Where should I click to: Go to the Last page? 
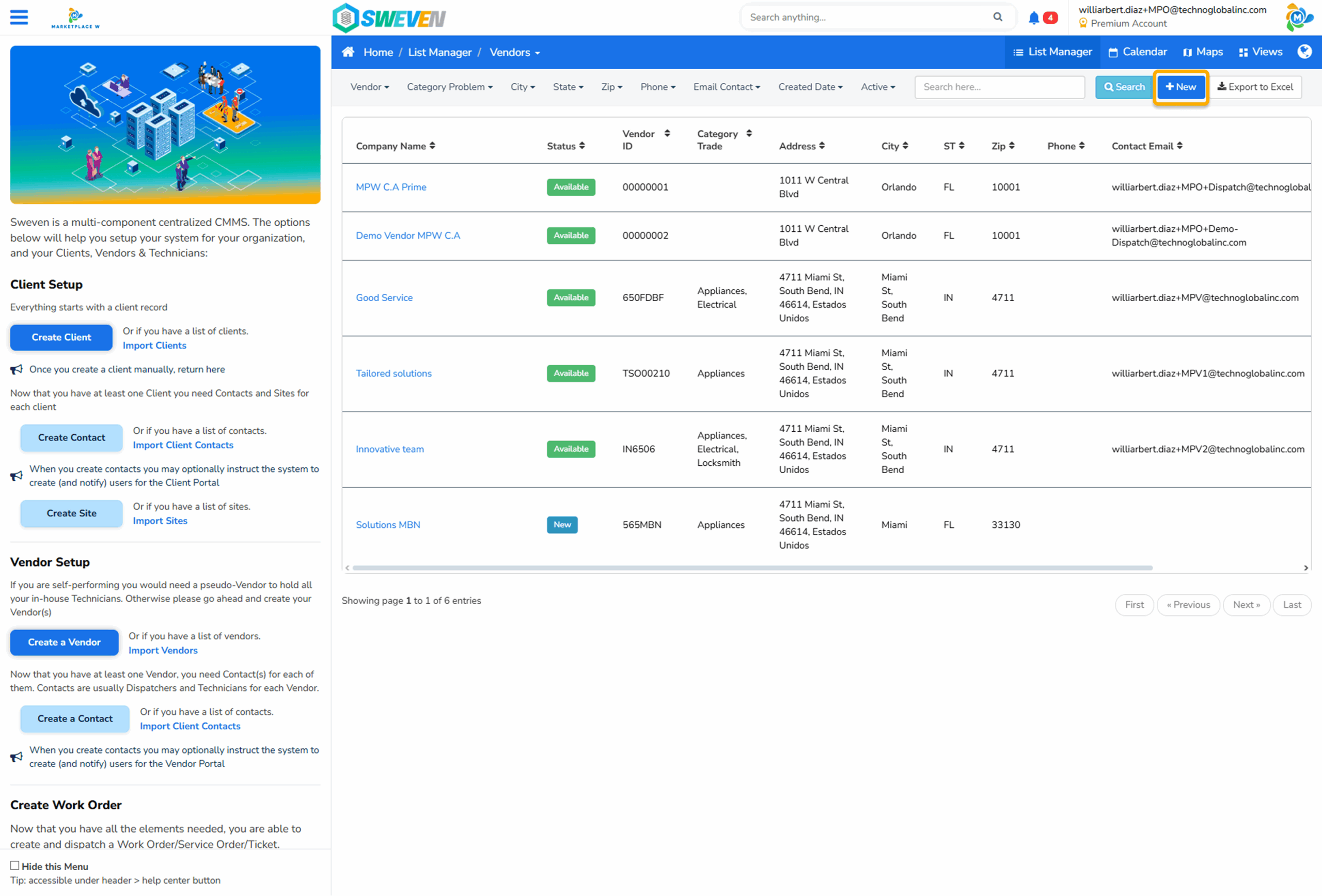click(1292, 605)
